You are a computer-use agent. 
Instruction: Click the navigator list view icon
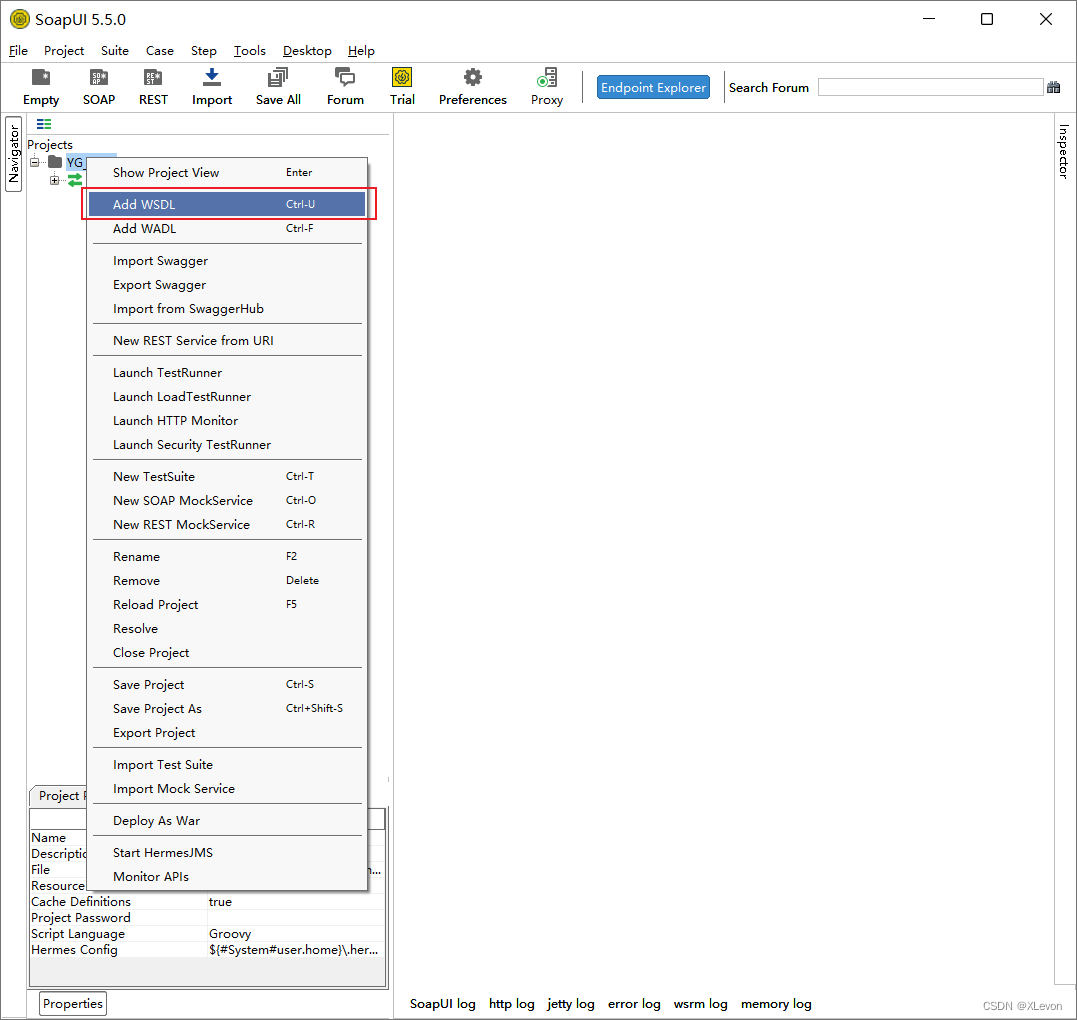pos(44,124)
